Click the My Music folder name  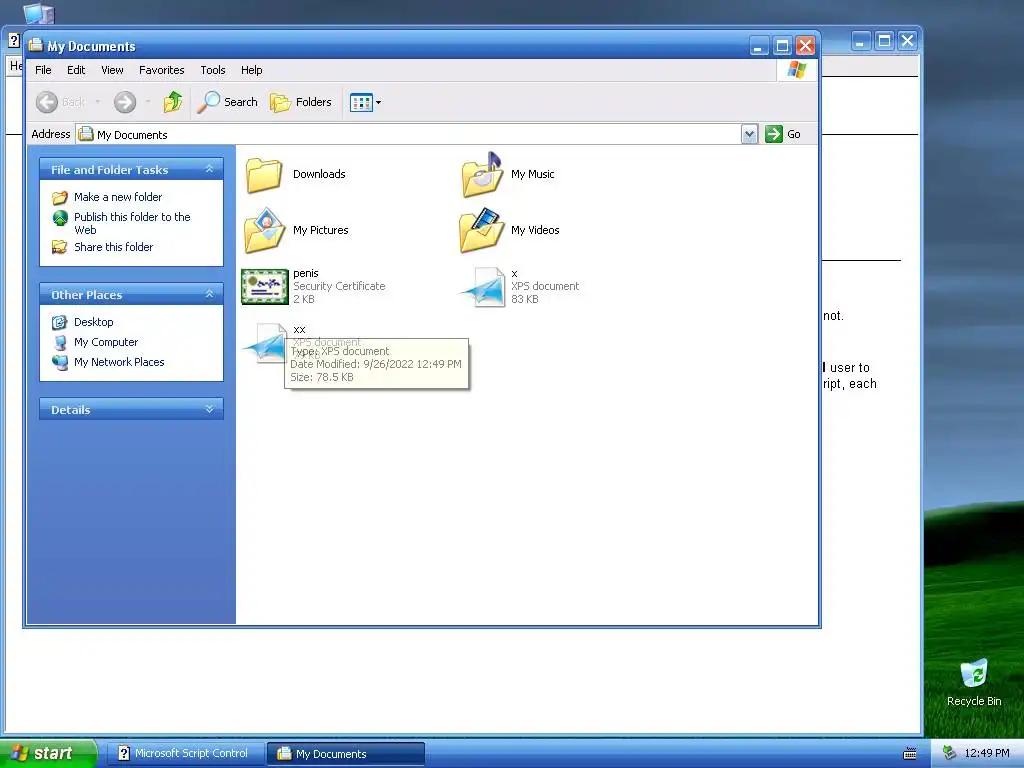[533, 174]
